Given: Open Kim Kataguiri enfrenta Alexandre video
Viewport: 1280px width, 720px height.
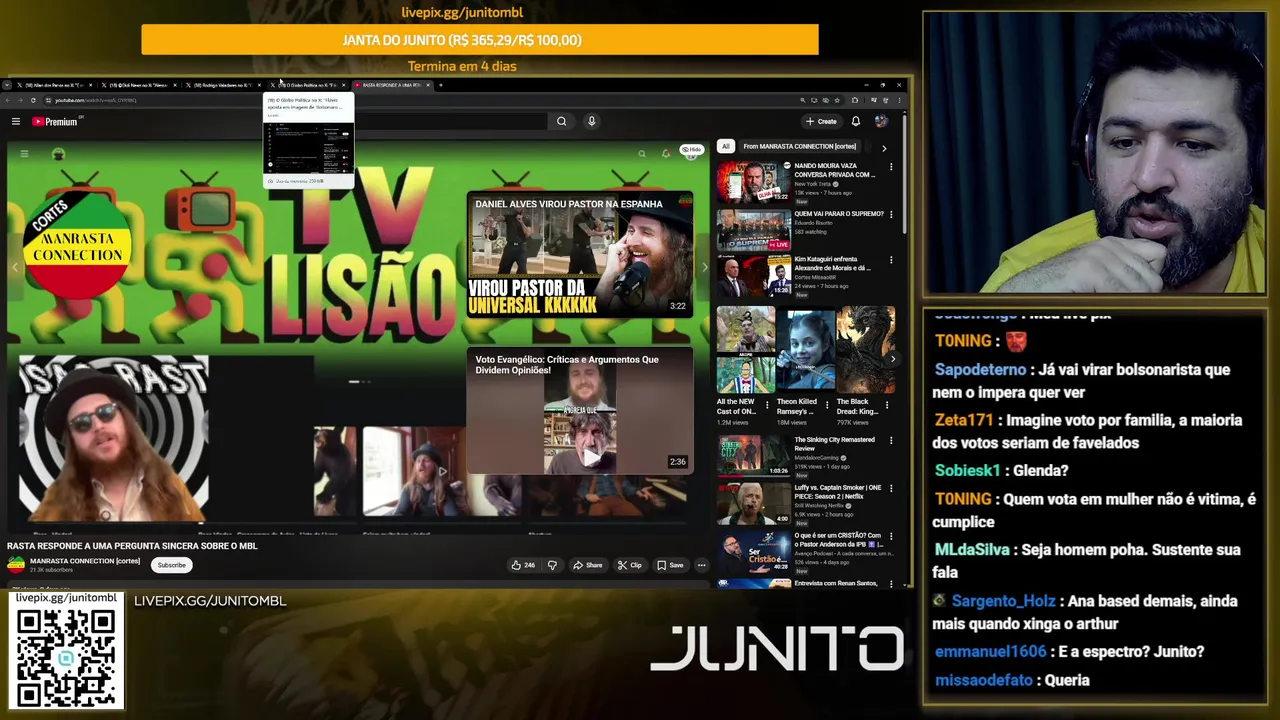Looking at the screenshot, I should (x=805, y=276).
